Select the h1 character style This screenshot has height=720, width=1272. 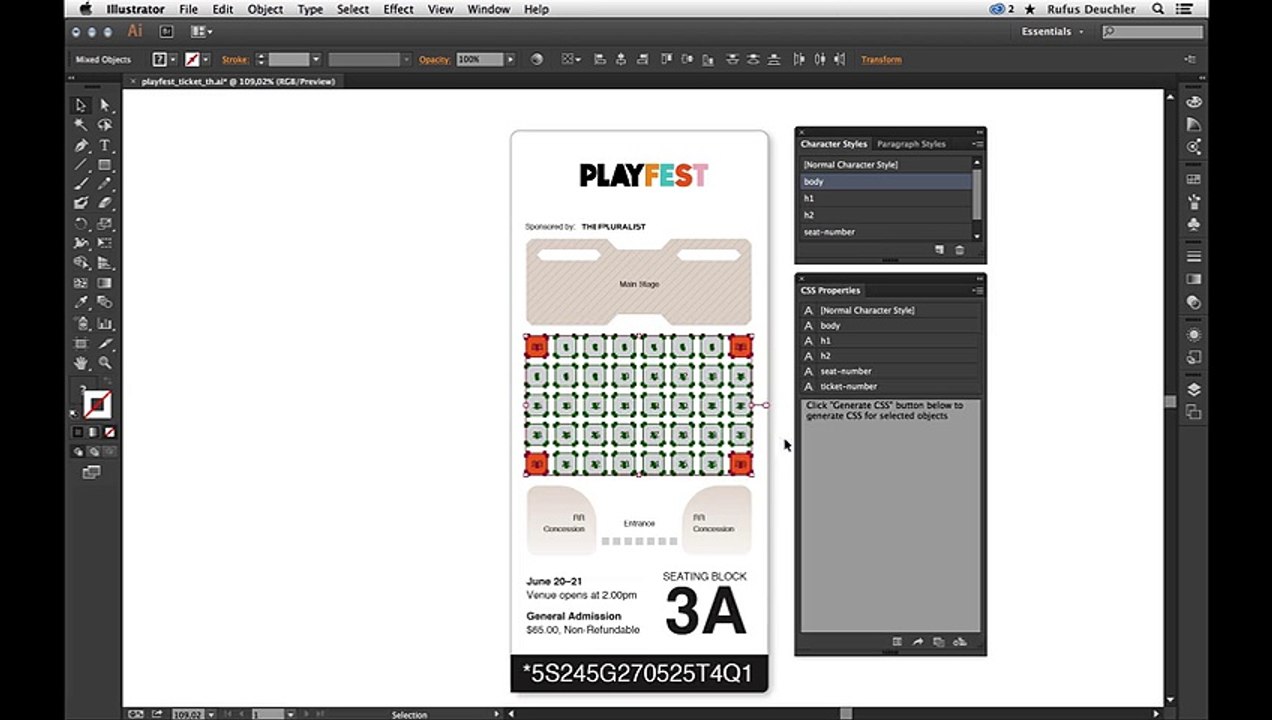(x=886, y=198)
